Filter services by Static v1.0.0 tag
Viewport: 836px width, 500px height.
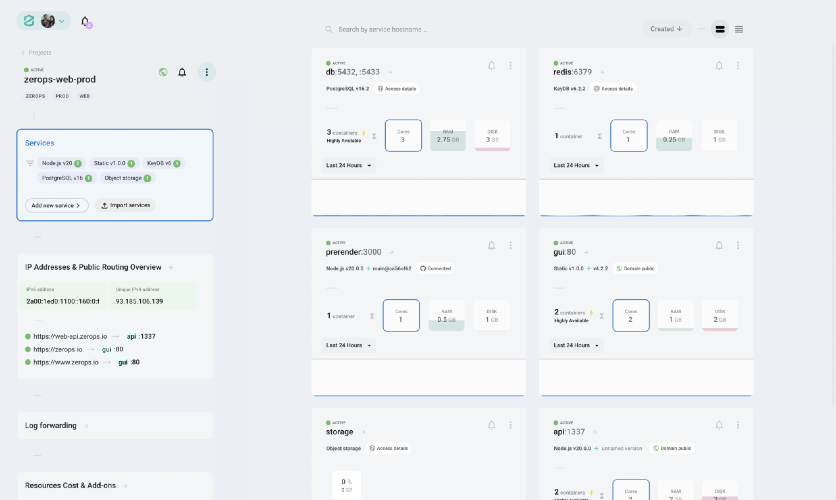[x=114, y=163]
